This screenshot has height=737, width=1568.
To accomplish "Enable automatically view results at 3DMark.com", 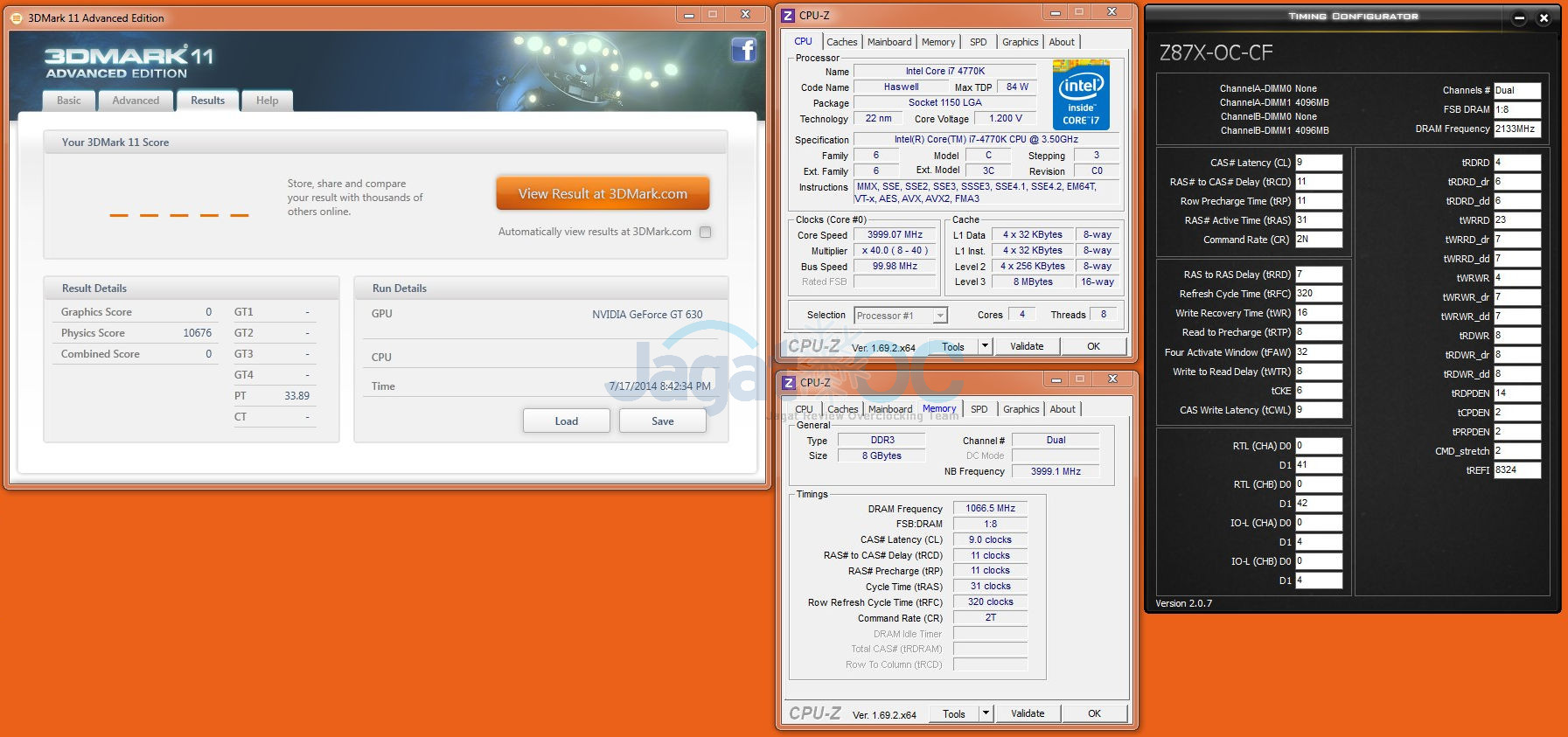I will 706,233.
